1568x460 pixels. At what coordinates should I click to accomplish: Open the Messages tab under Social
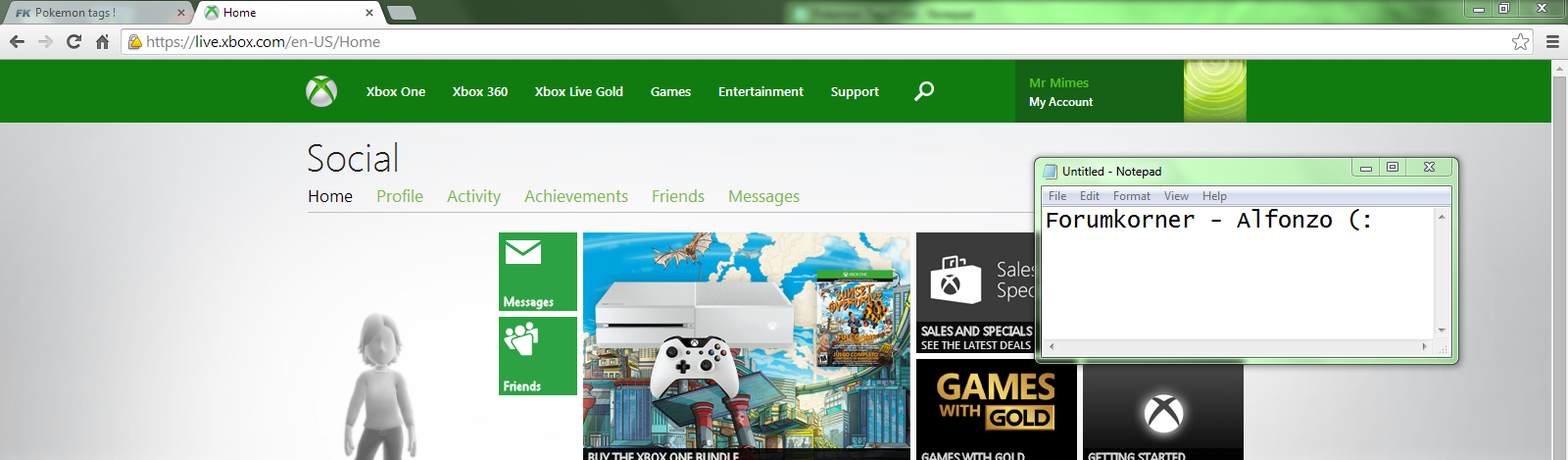point(763,196)
